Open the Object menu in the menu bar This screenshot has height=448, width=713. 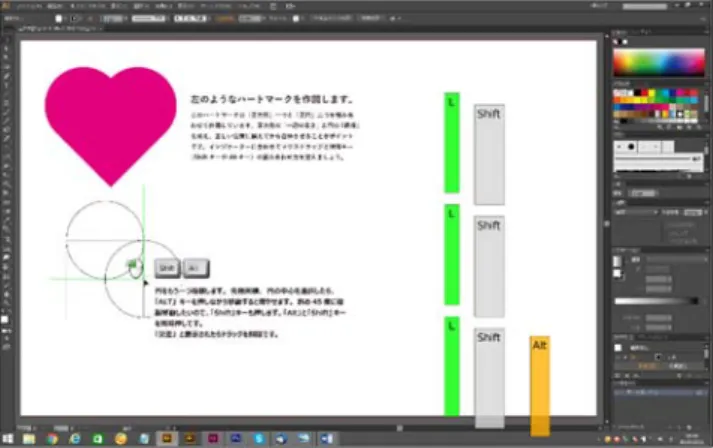88,6
